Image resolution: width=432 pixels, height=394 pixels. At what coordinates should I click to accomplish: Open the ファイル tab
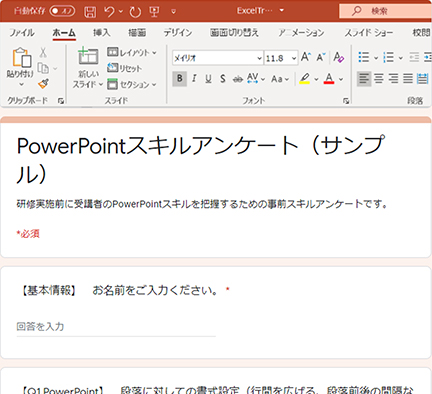(x=22, y=33)
